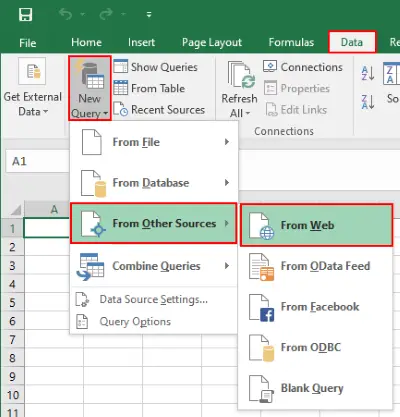Screen dimensions: 400x417
Task: Open workbook Connections
Action: [x=311, y=67]
